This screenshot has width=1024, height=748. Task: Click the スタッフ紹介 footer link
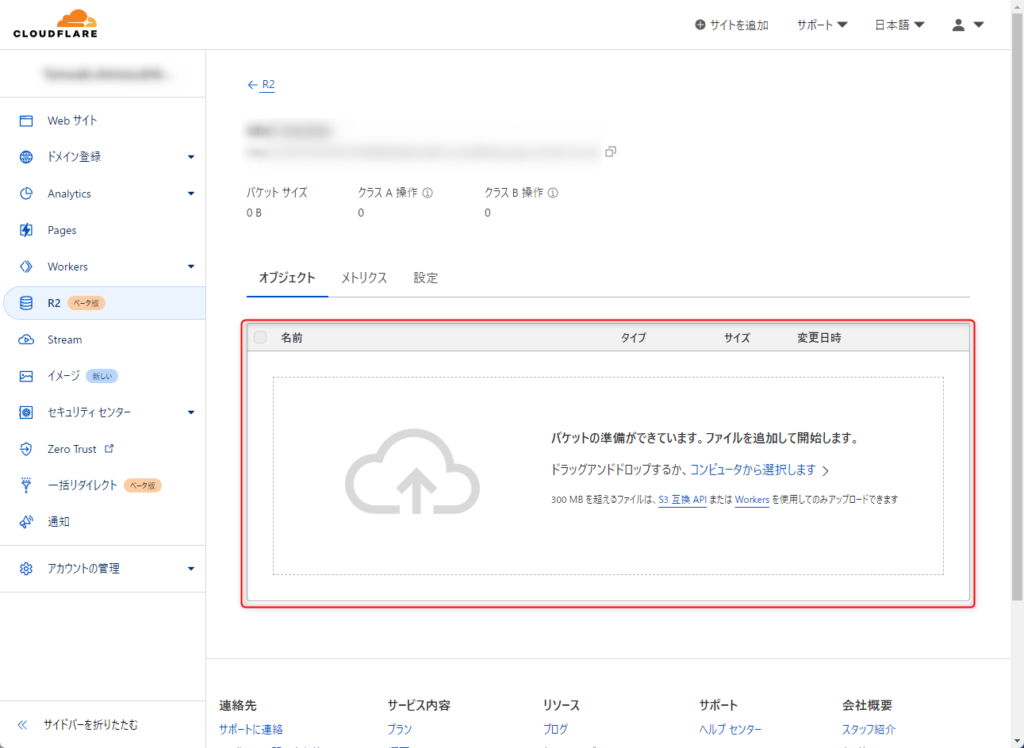pyautogui.click(x=869, y=729)
